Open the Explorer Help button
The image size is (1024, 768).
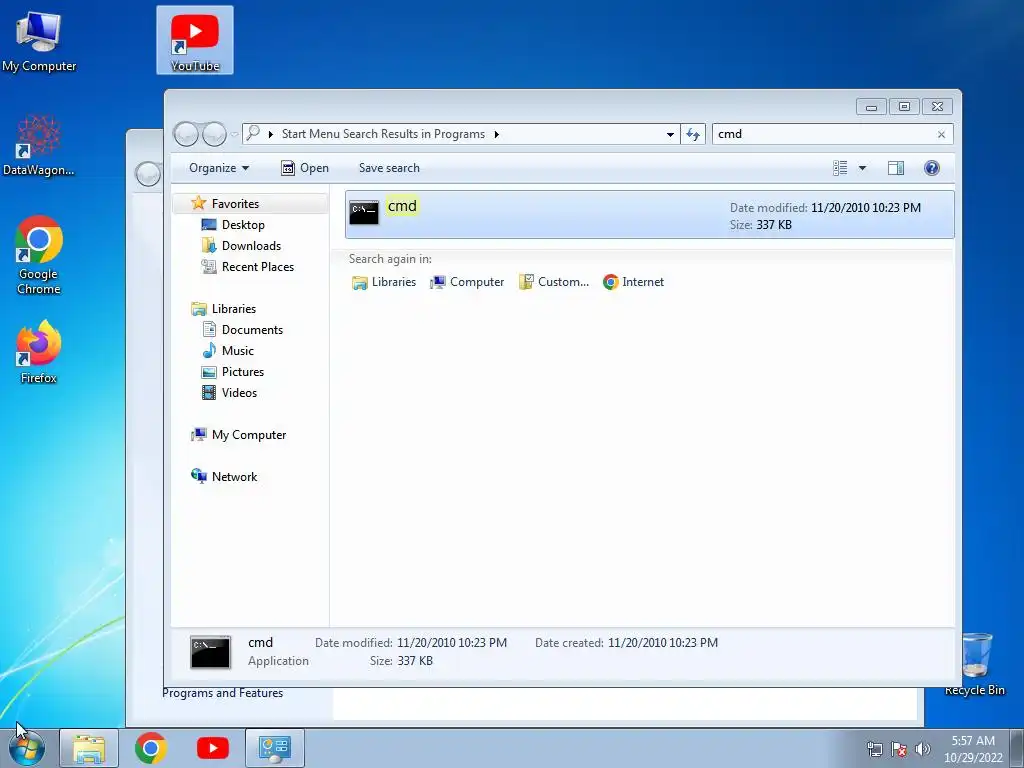coord(932,168)
